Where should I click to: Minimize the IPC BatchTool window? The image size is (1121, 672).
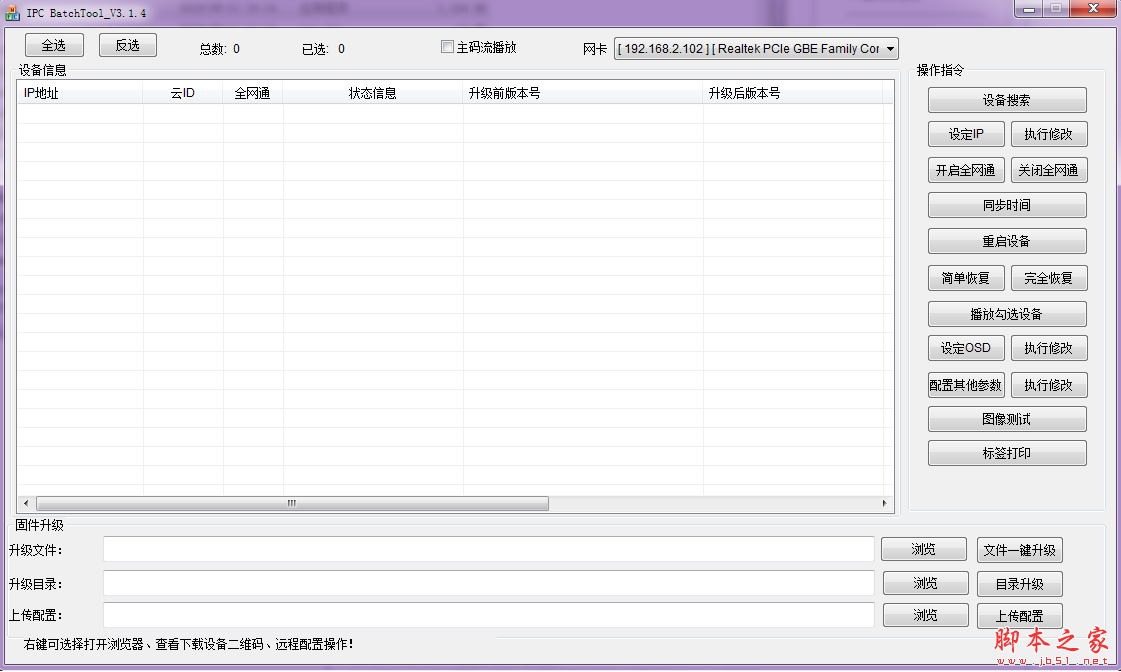[x=1029, y=9]
